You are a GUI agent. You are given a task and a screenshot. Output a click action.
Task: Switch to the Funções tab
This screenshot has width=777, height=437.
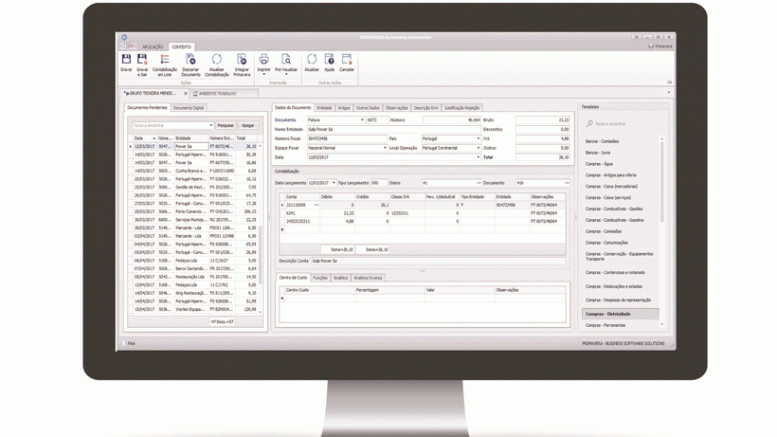[x=320, y=278]
